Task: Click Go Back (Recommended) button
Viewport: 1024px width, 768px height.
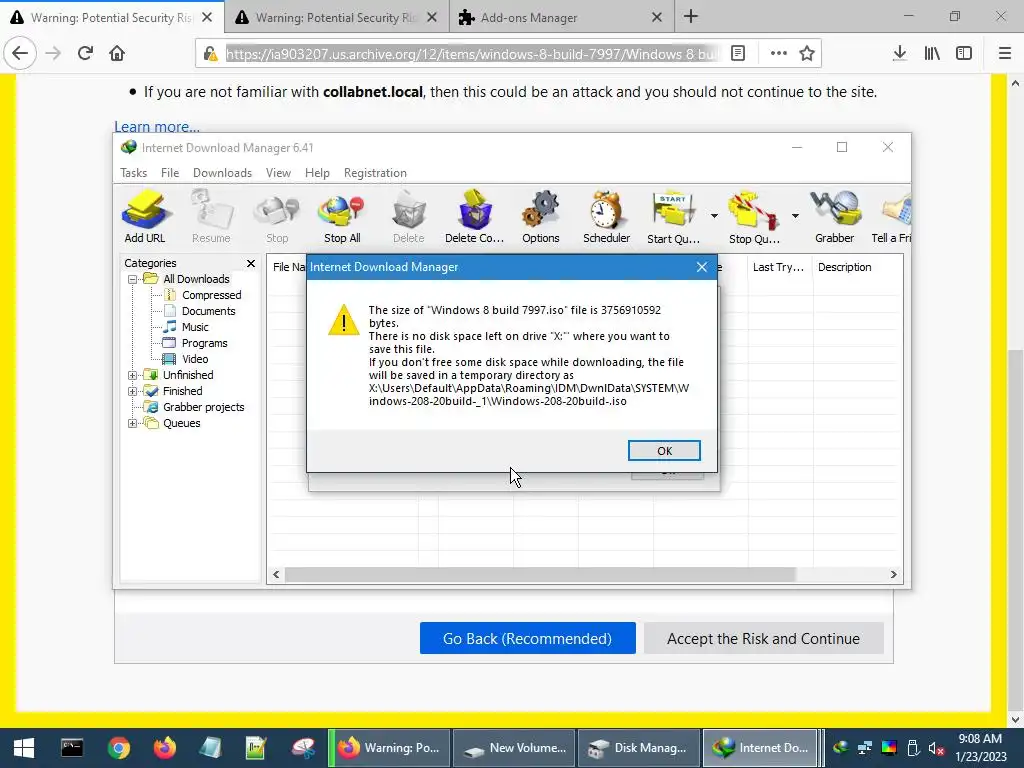Action: 528,638
